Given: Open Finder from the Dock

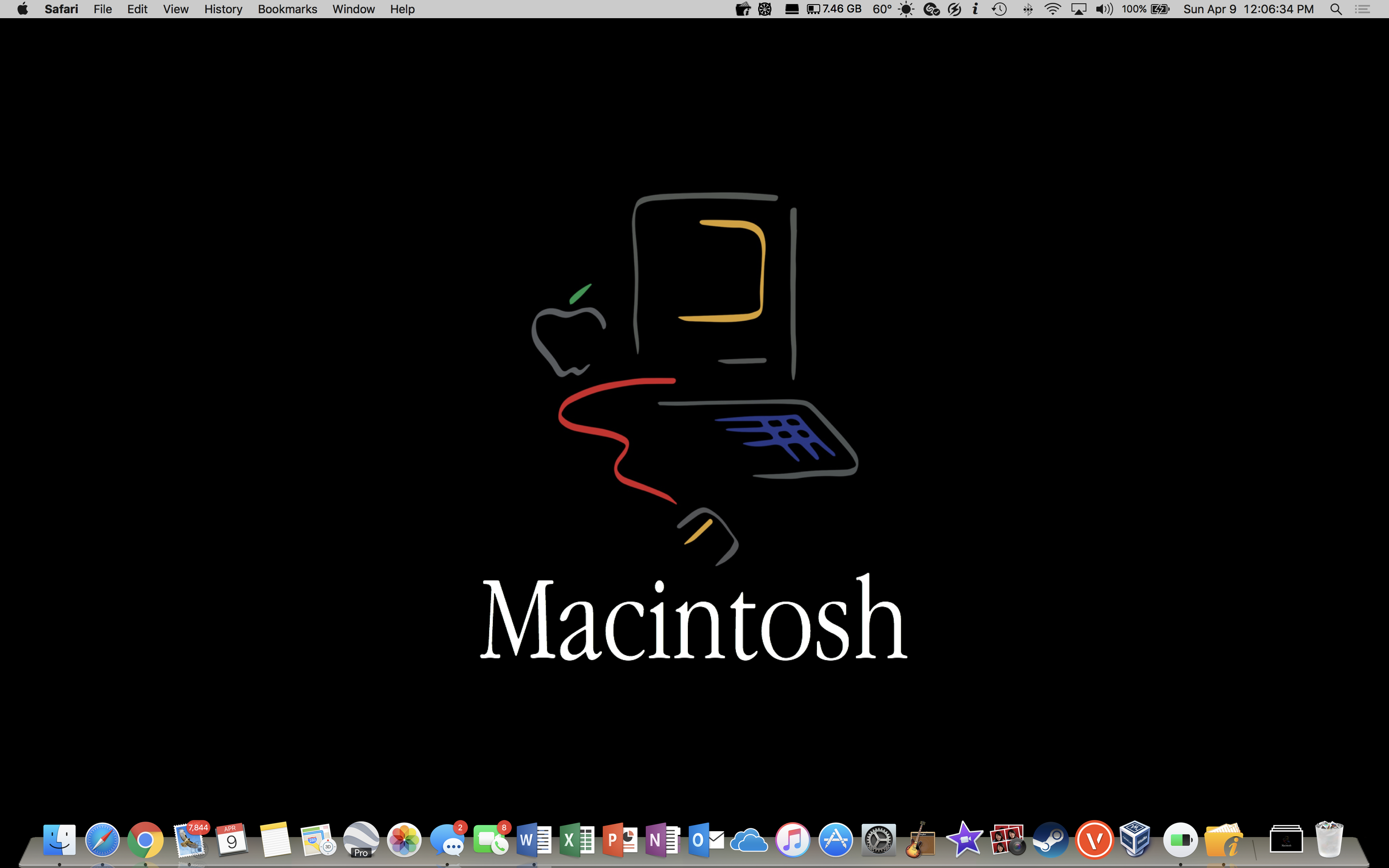Looking at the screenshot, I should (x=59, y=840).
